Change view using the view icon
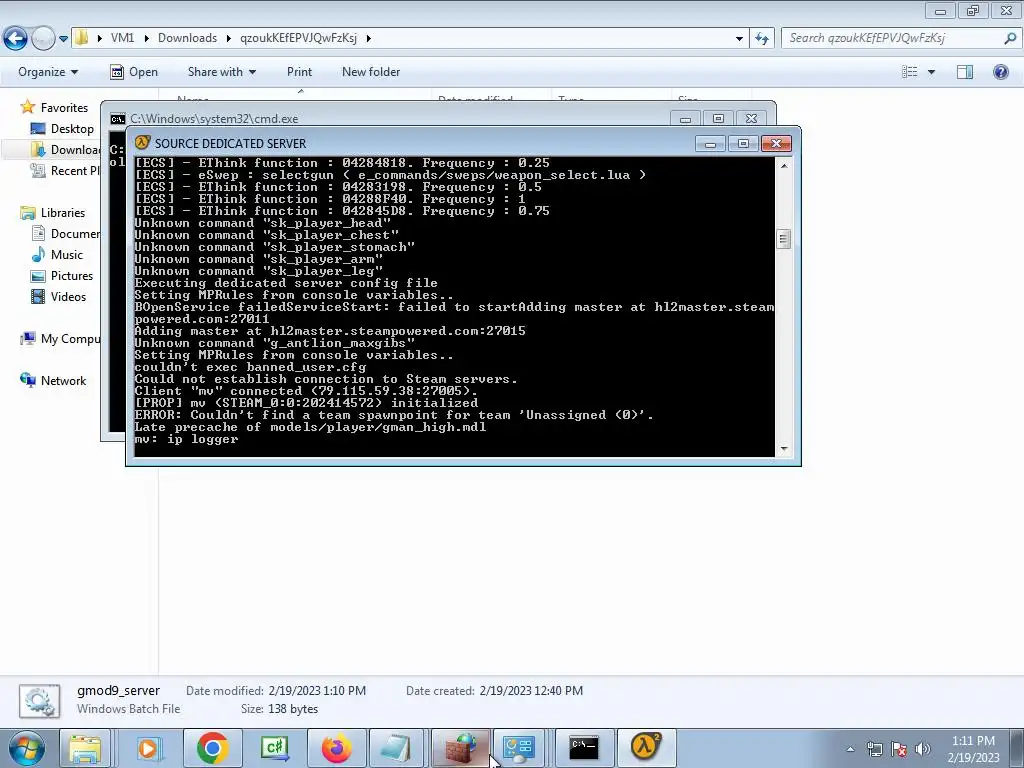This screenshot has width=1024, height=768. tap(909, 72)
